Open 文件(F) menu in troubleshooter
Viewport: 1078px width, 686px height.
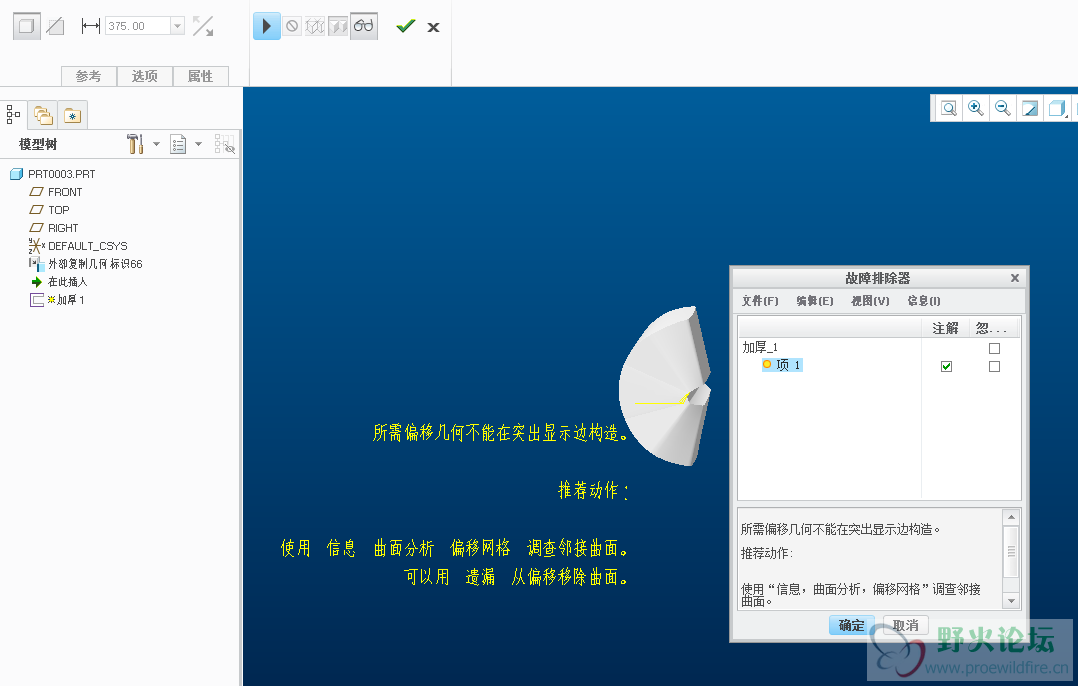click(760, 300)
